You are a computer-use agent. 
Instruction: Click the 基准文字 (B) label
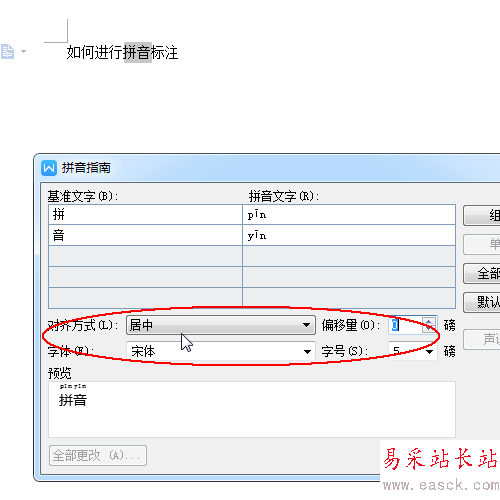point(83,196)
